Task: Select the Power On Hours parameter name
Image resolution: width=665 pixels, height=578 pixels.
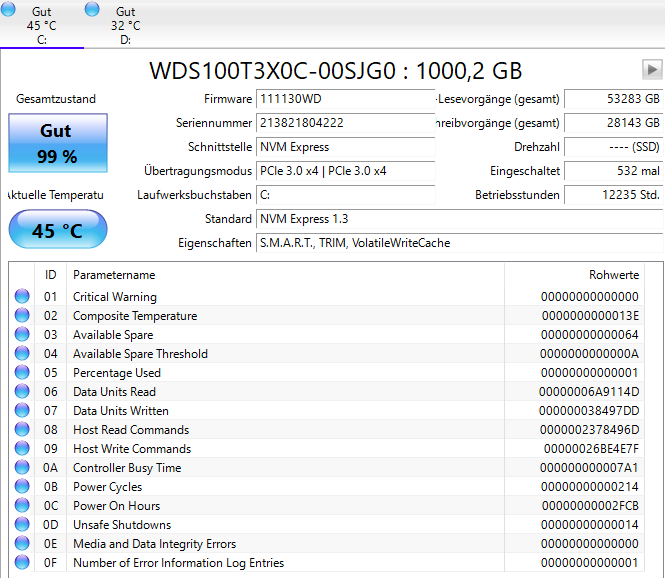Action: pyautogui.click(x=117, y=506)
